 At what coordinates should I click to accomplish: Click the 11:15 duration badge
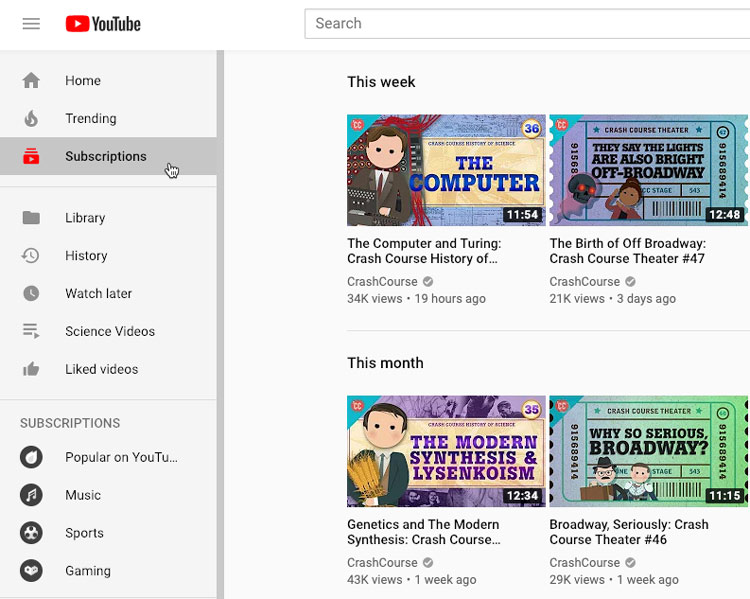[725, 496]
